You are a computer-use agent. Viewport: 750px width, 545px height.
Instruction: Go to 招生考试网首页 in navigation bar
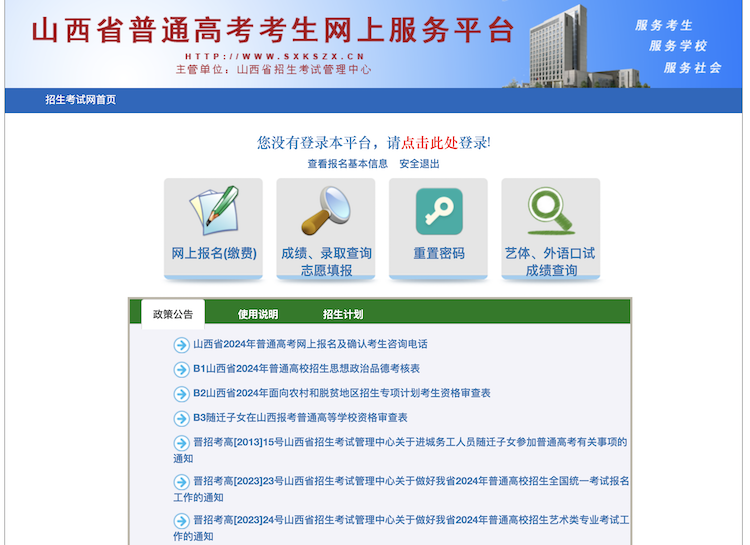click(80, 100)
